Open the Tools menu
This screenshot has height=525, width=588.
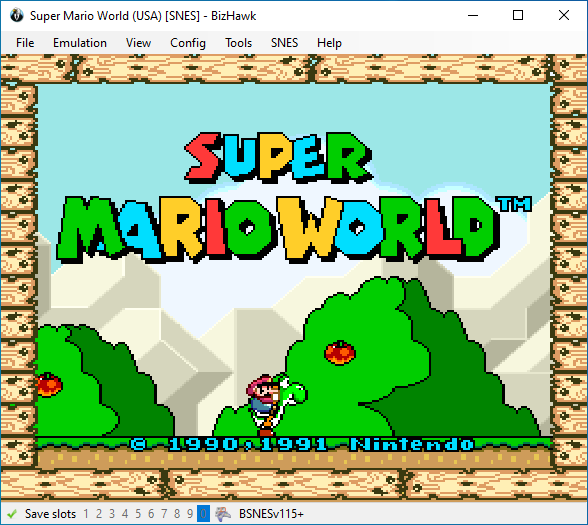click(238, 43)
